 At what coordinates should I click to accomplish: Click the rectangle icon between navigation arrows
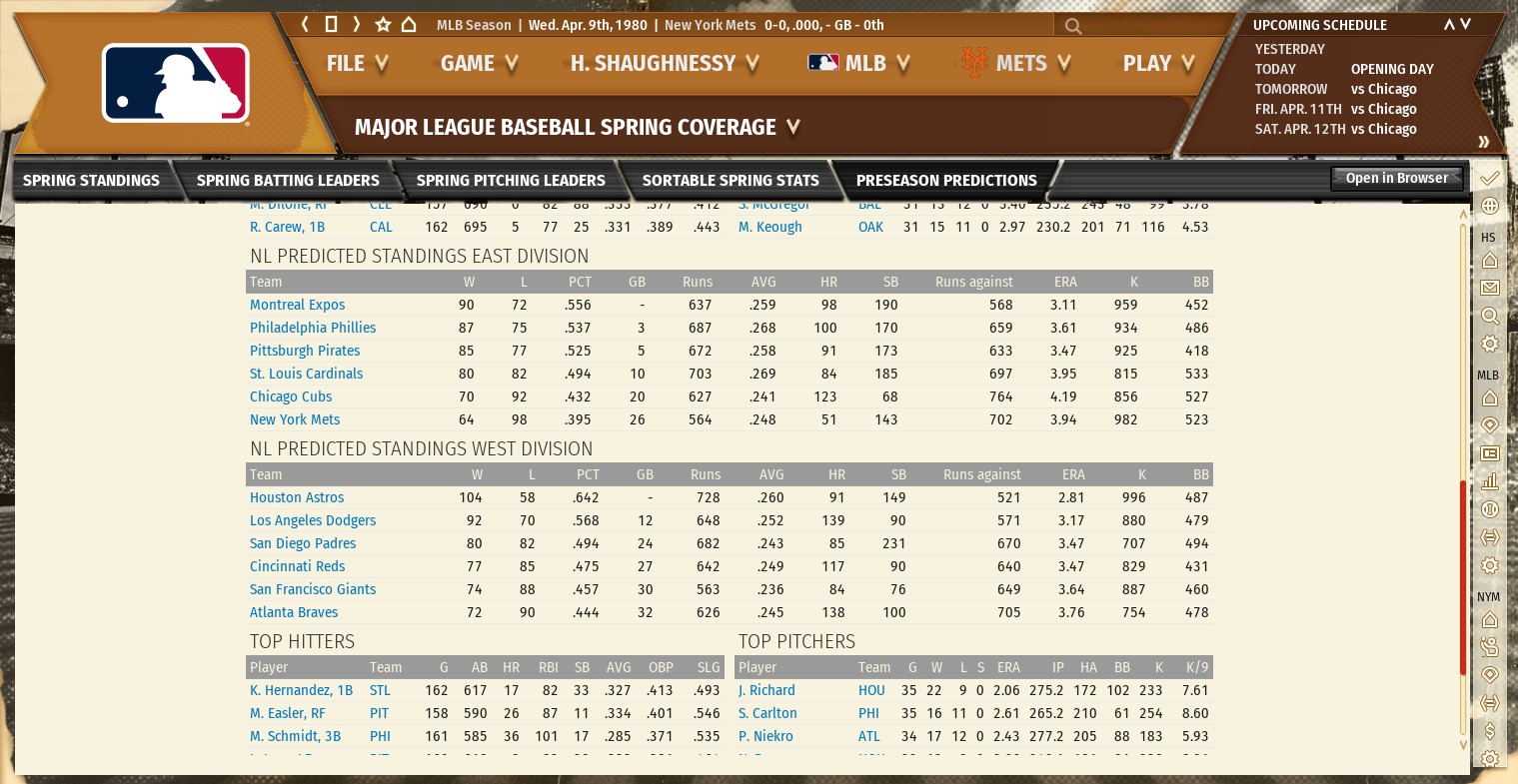tap(331, 24)
